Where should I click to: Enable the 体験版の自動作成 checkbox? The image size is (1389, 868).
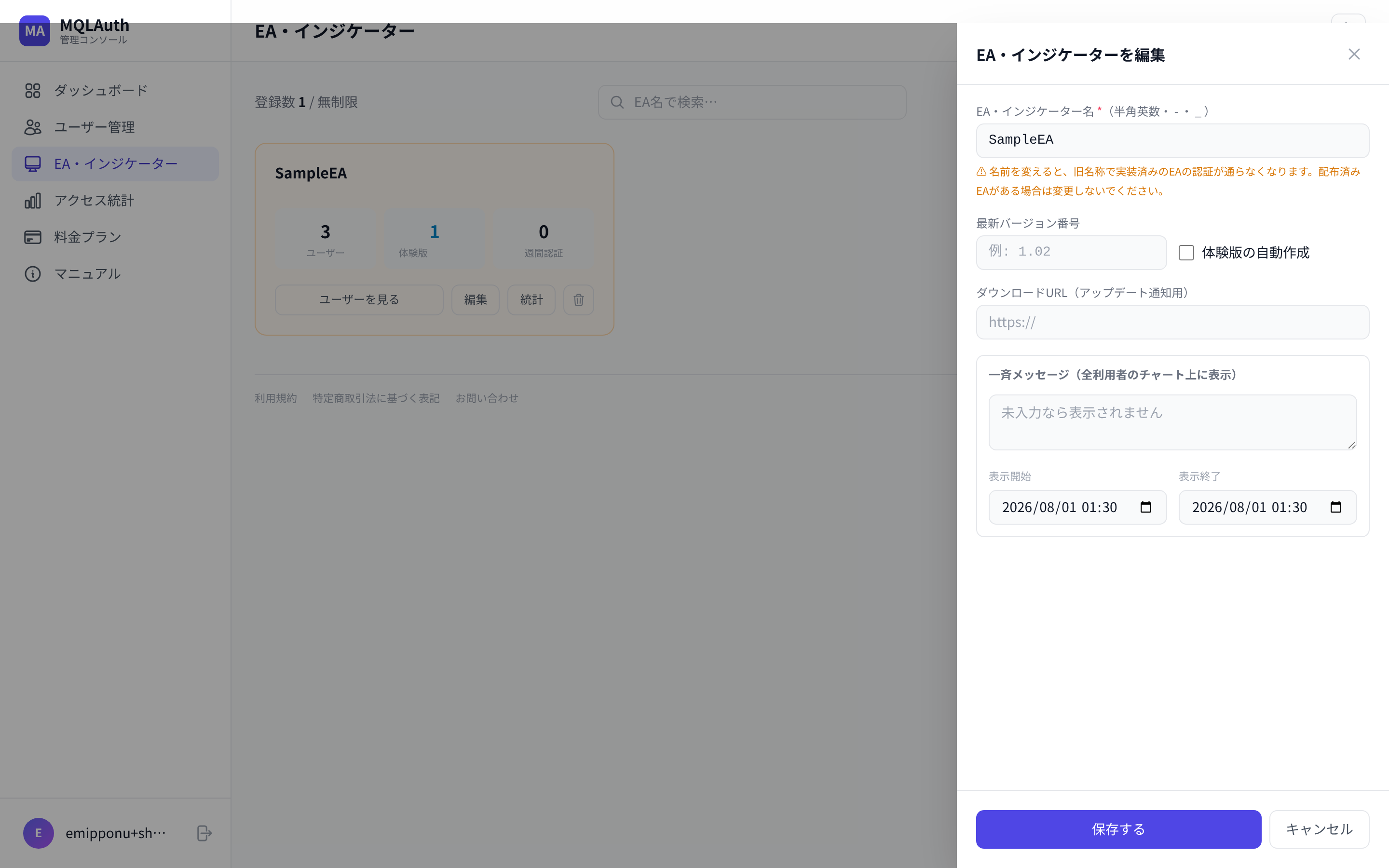(x=1186, y=253)
